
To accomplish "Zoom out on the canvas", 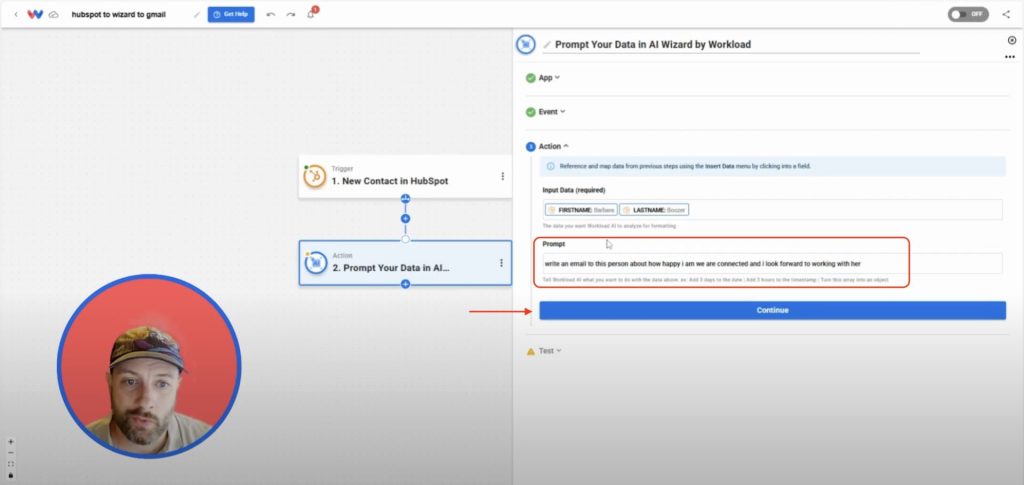I will pyautogui.click(x=10, y=453).
